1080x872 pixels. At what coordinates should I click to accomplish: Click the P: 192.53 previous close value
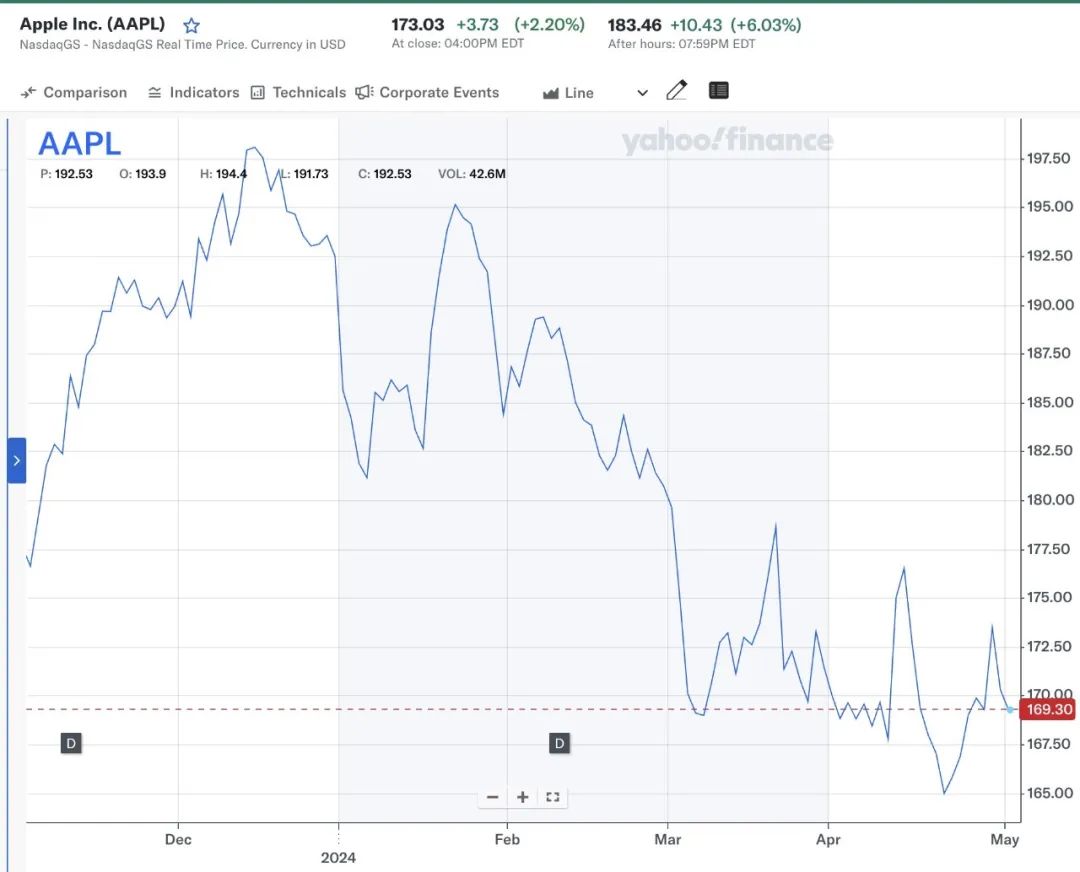coord(66,174)
